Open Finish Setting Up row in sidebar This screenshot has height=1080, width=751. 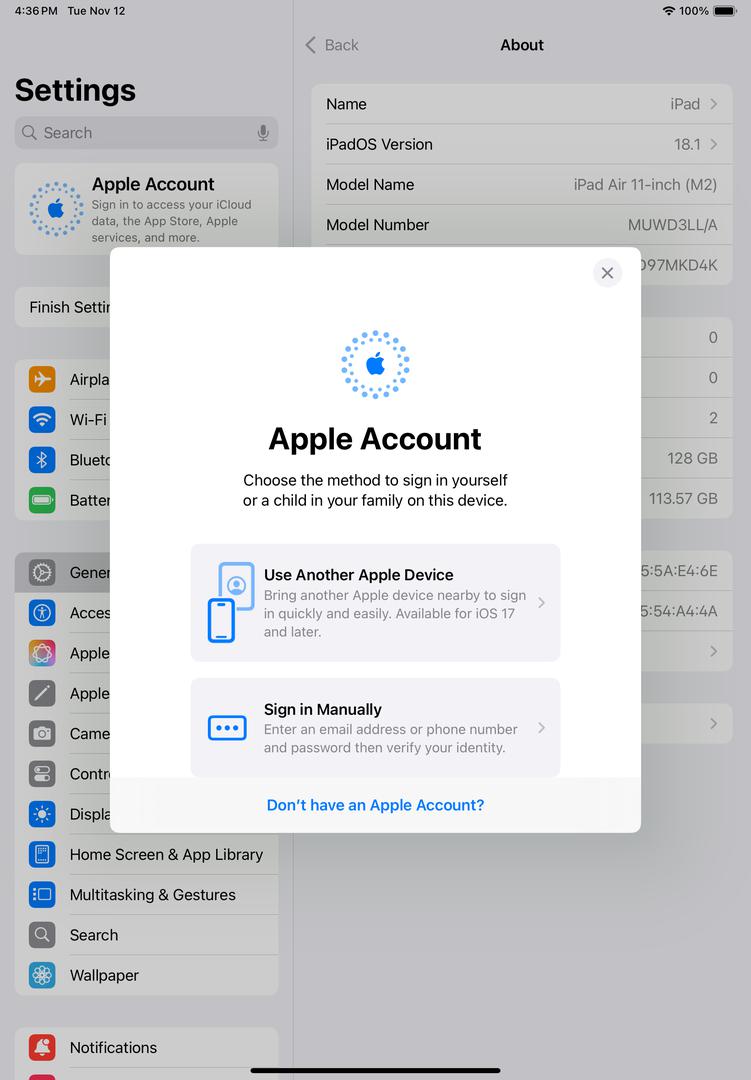tap(62, 307)
